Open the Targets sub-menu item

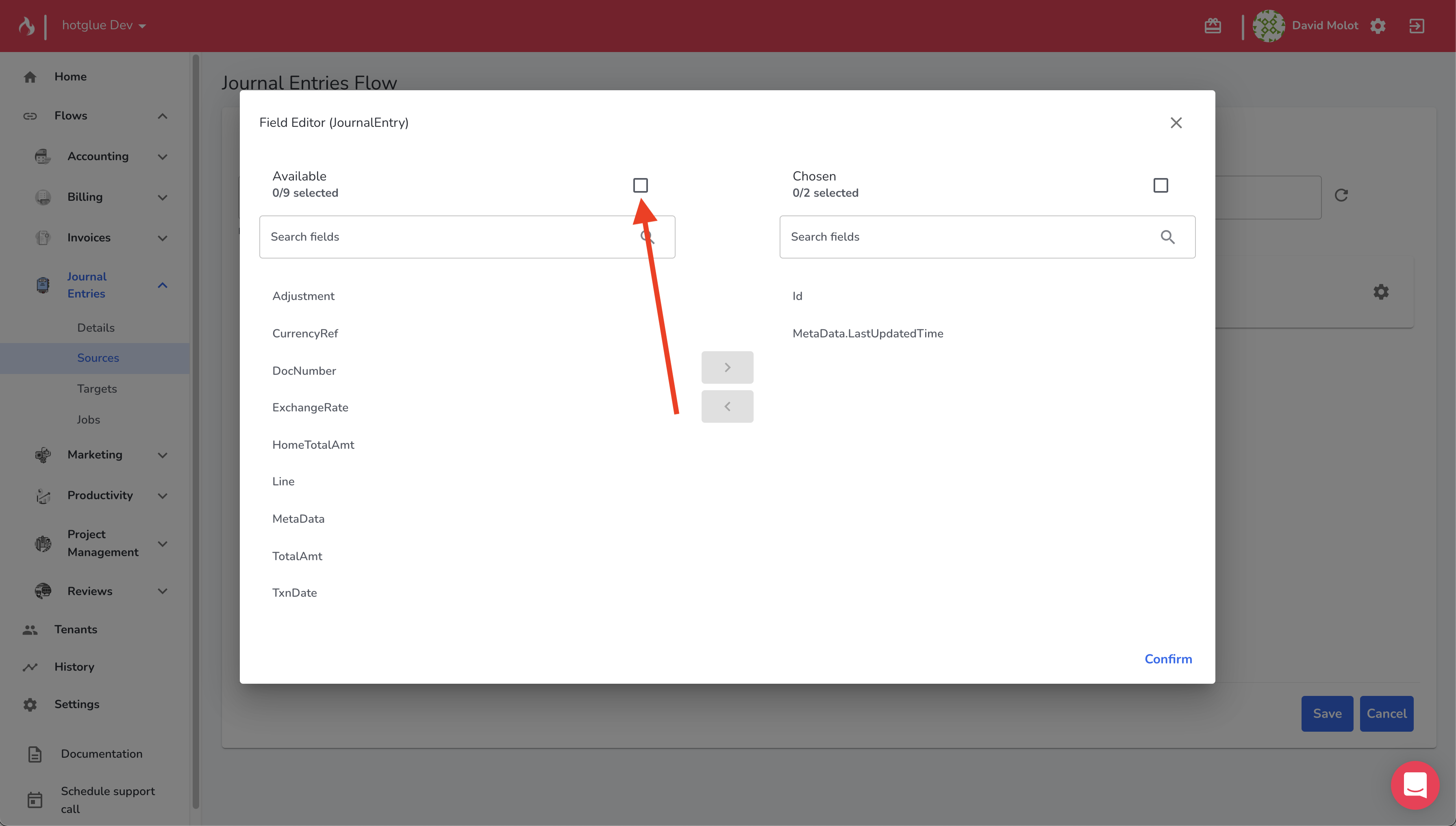pyautogui.click(x=97, y=389)
